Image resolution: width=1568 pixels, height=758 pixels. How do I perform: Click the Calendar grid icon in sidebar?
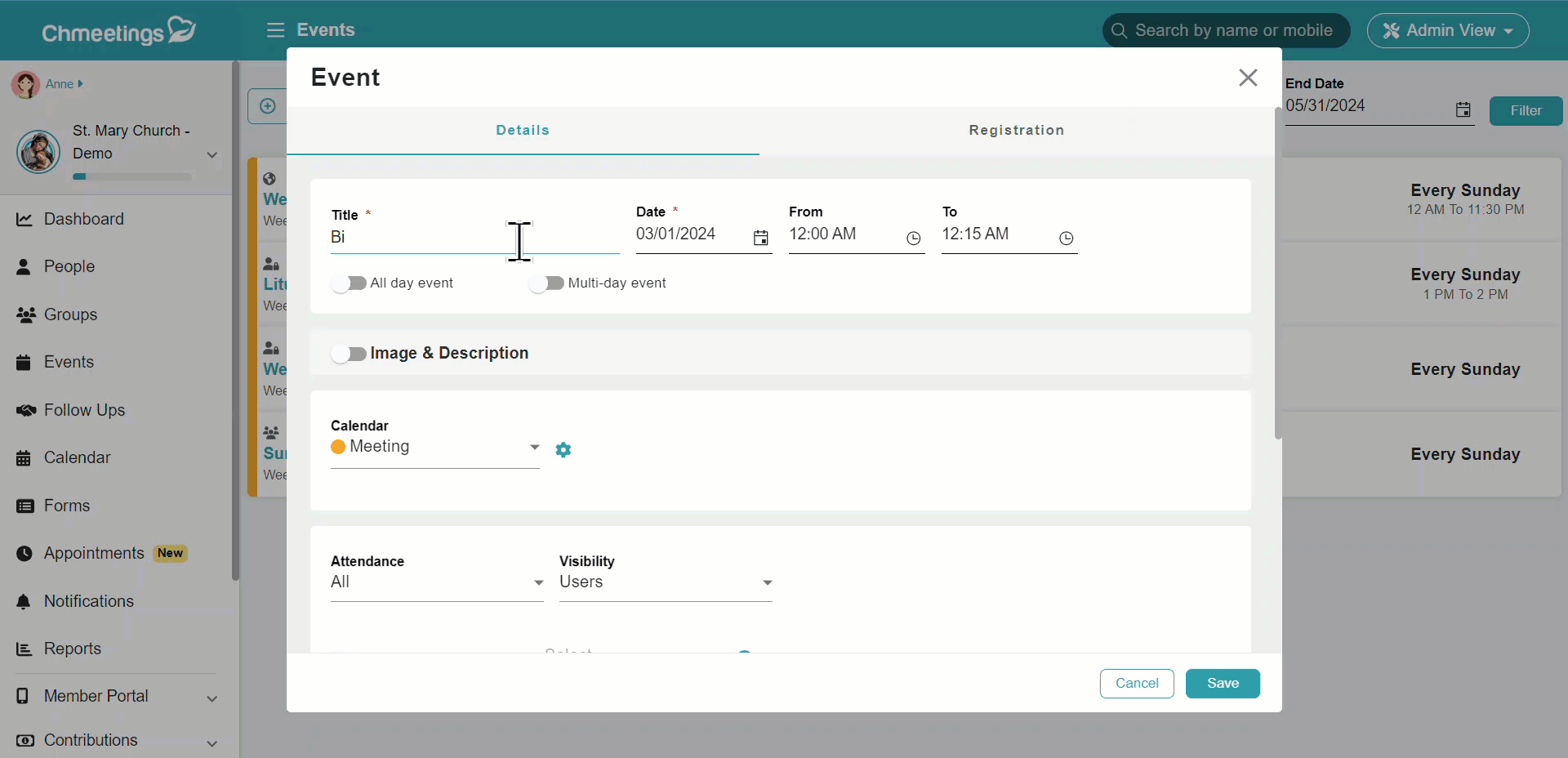tap(24, 458)
